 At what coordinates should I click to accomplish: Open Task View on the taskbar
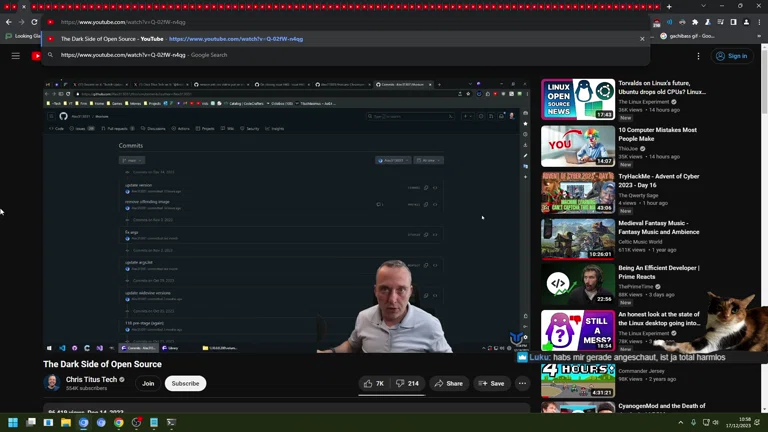pos(31,422)
